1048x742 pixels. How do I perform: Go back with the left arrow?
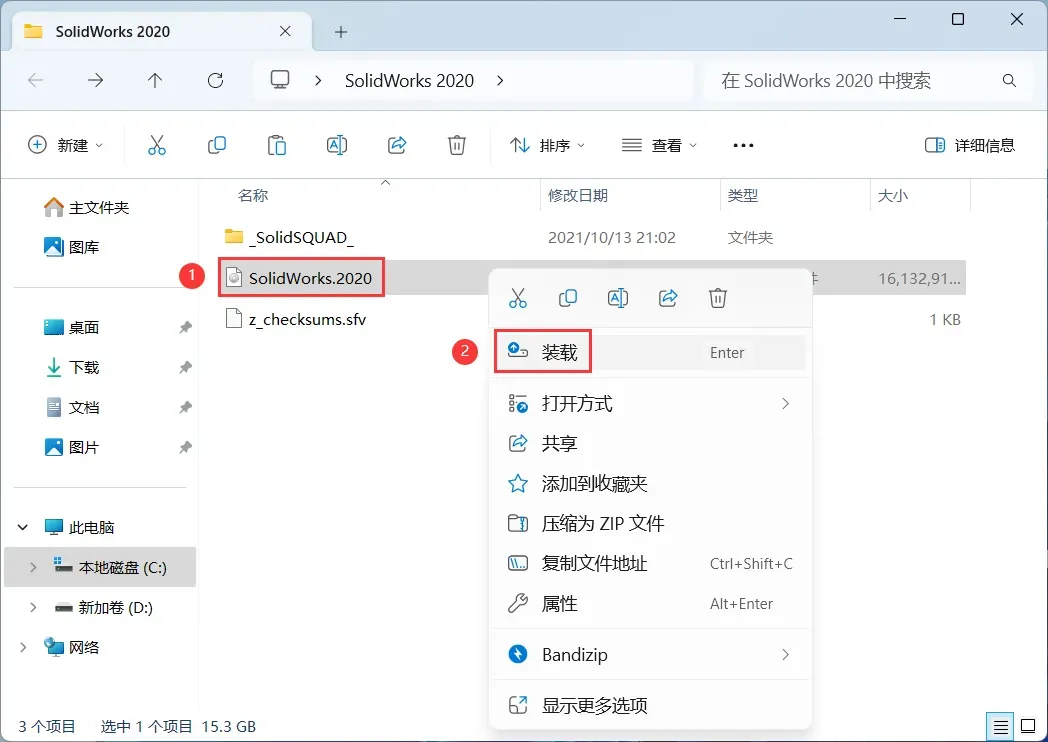pyautogui.click(x=35, y=81)
